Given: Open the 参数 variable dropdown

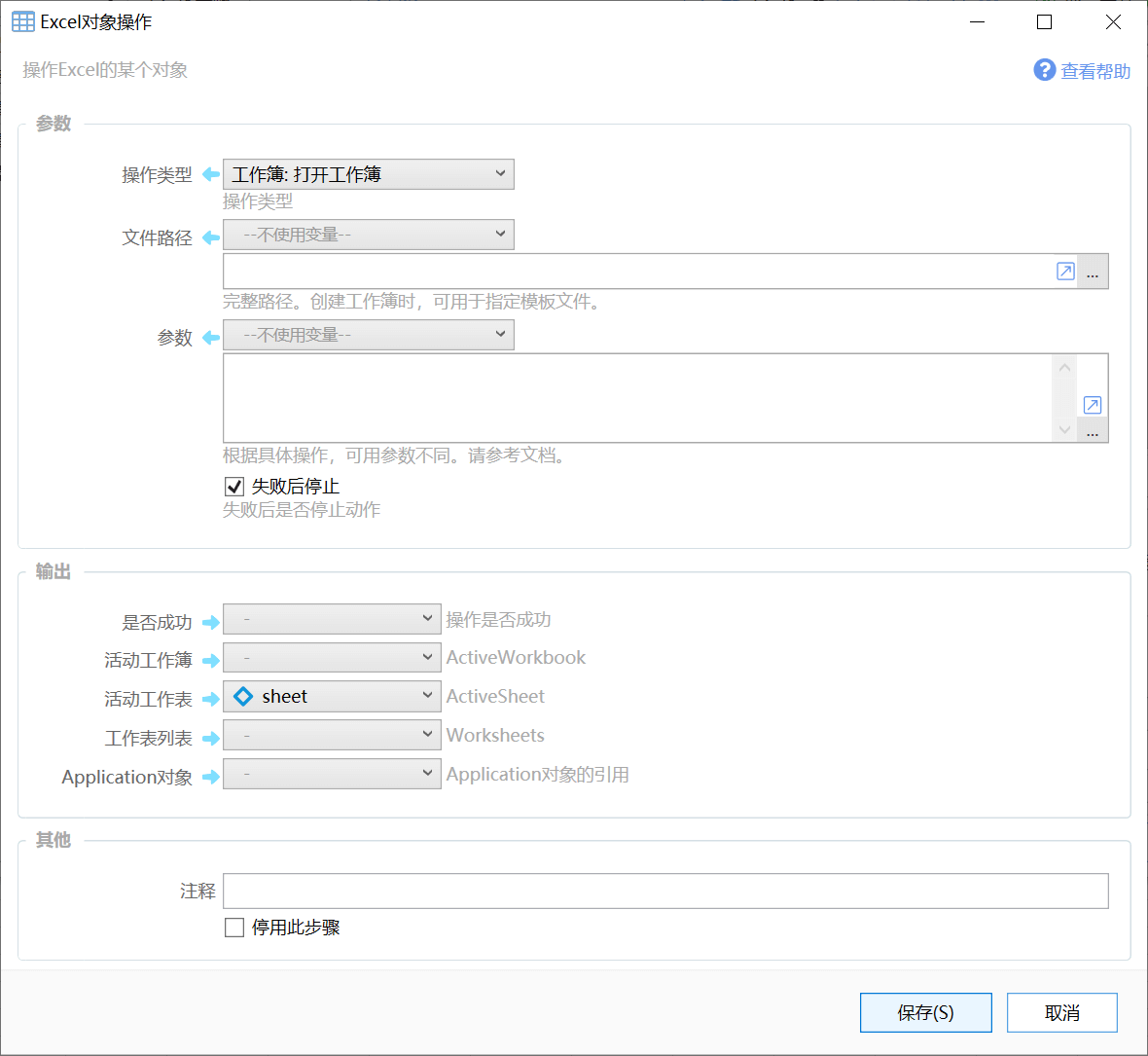Looking at the screenshot, I should (369, 335).
